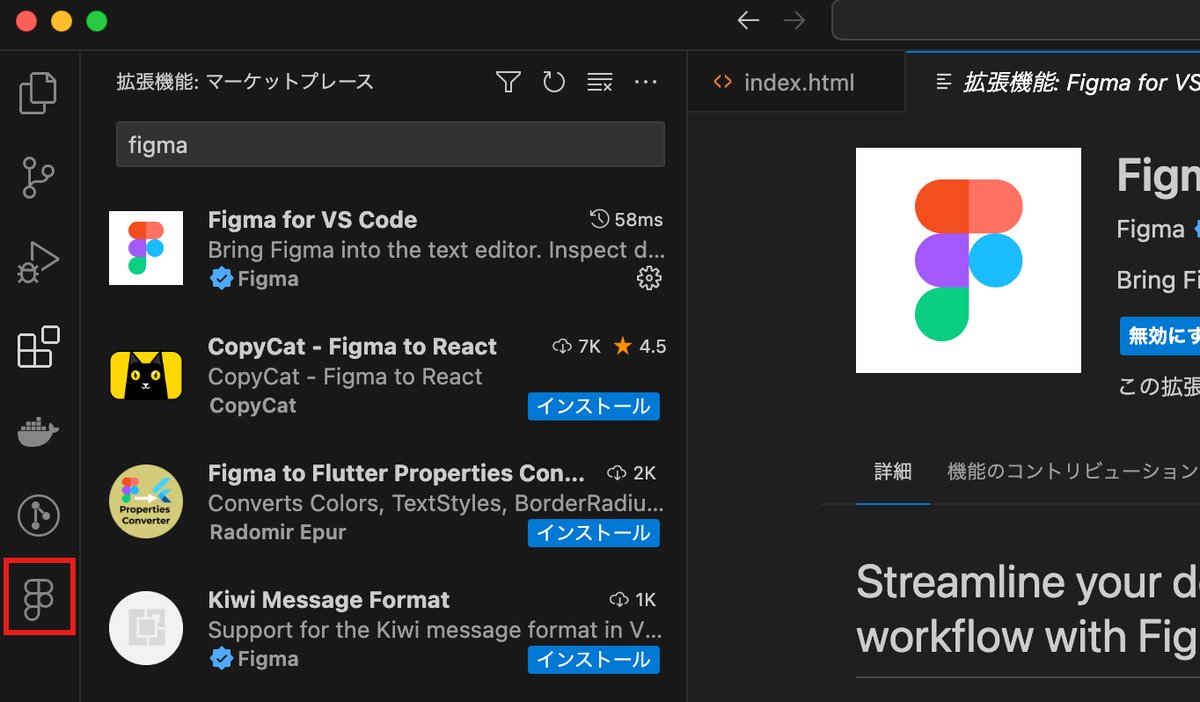Open manage gear for Figma for VS Code
Viewport: 1200px width, 702px height.
(649, 278)
